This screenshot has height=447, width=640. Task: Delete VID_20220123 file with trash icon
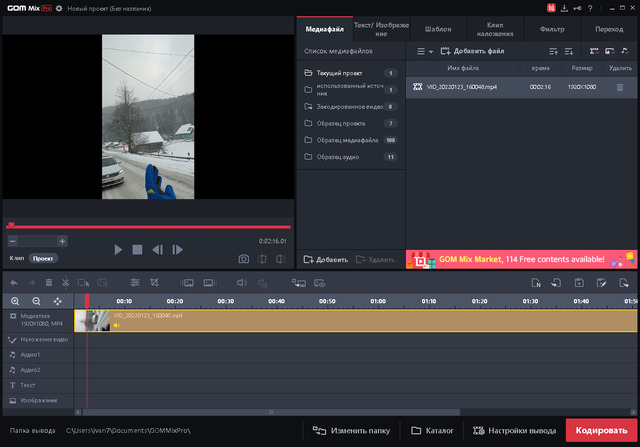[620, 87]
